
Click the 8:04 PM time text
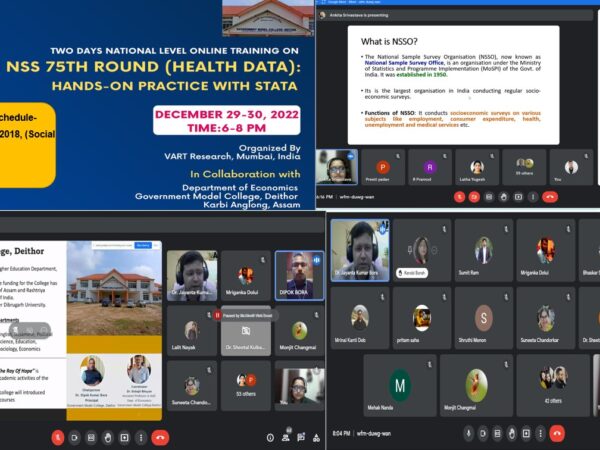coord(341,434)
